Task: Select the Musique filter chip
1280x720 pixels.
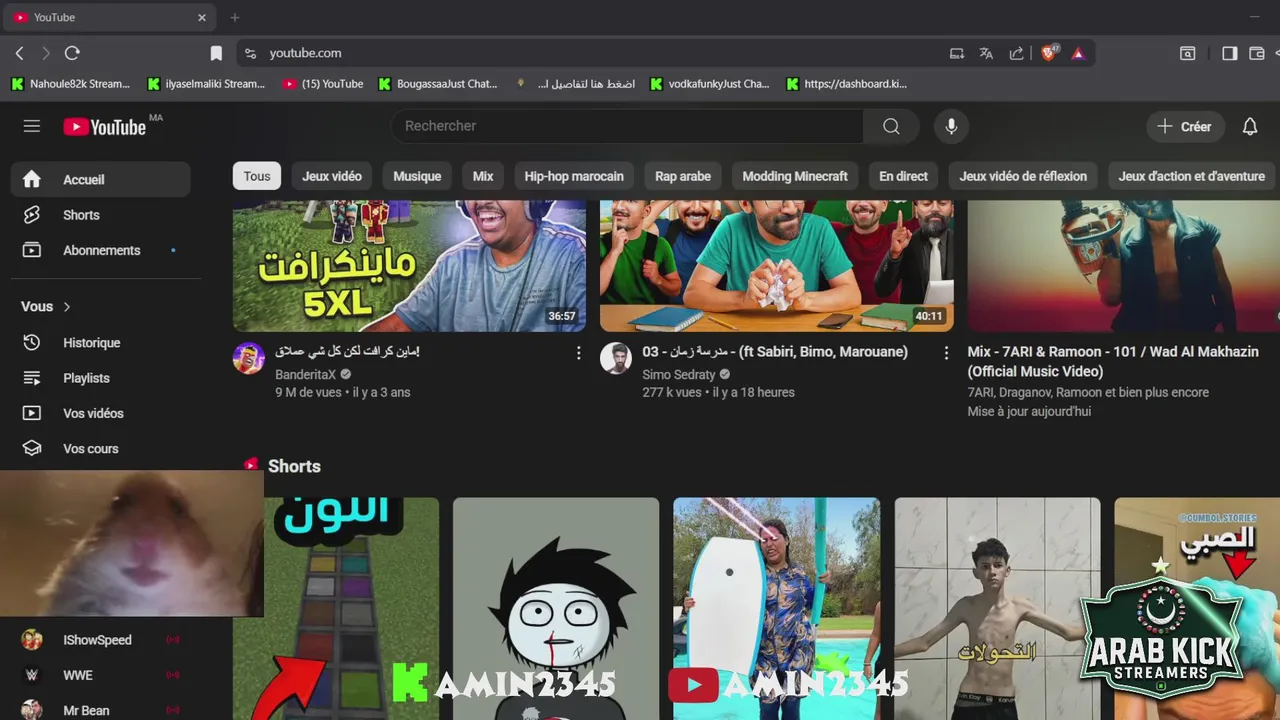Action: 417,176
